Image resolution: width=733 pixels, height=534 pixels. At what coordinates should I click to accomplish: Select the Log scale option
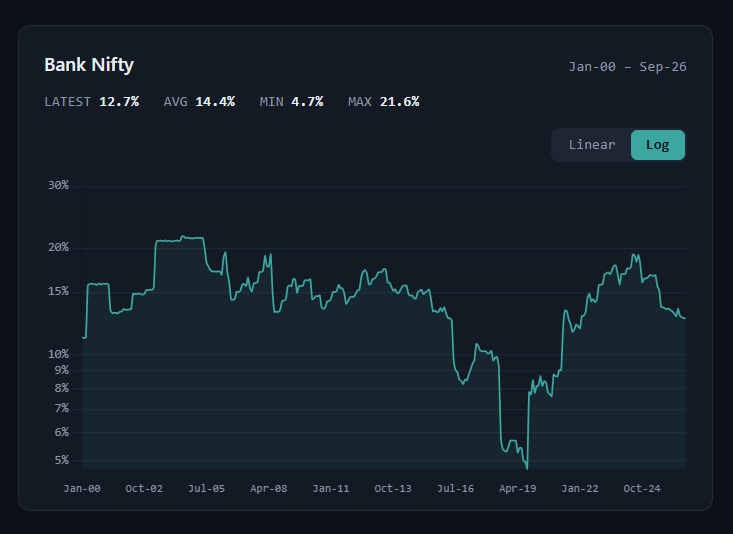(x=658, y=145)
